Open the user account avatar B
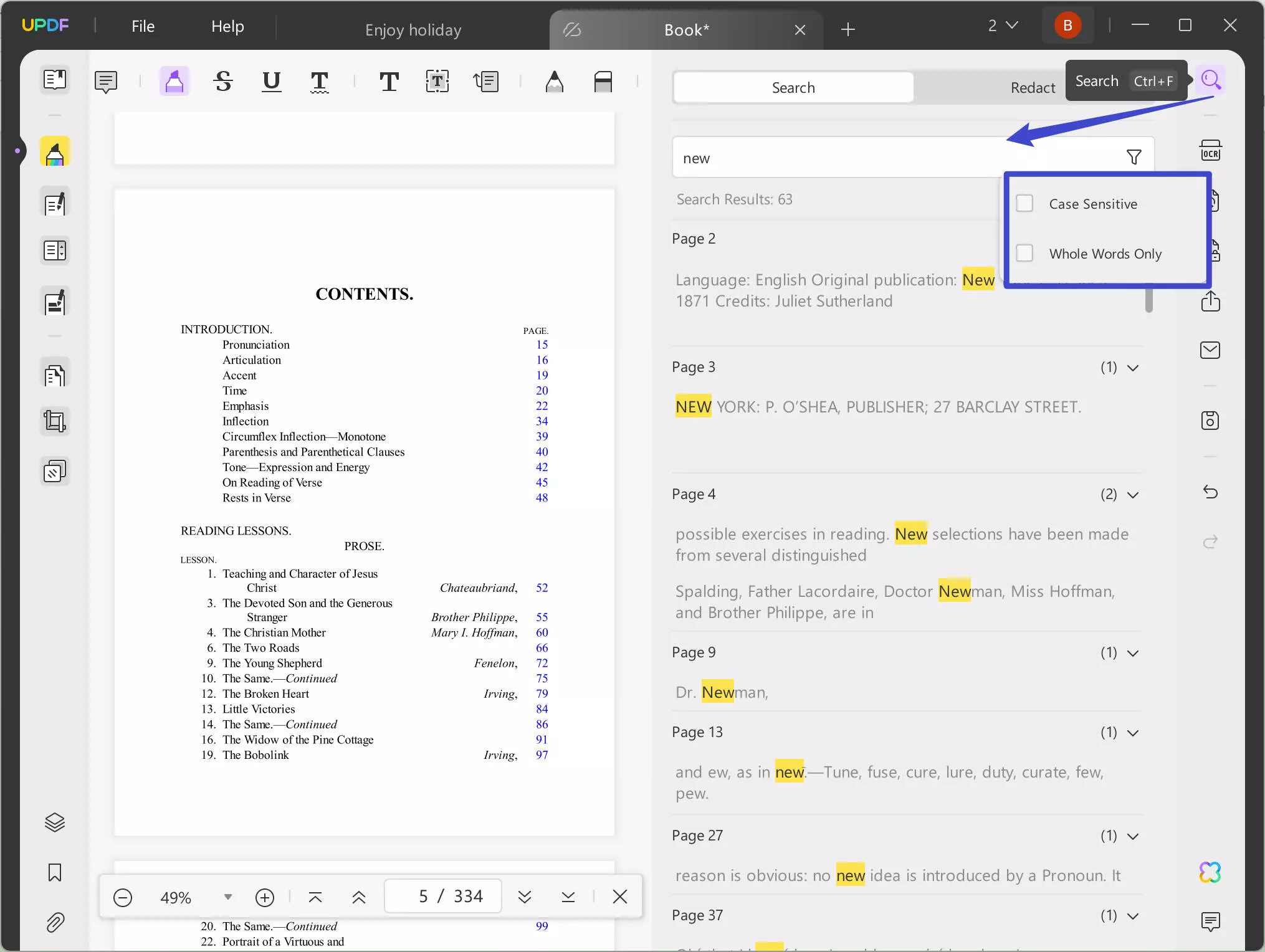The width and height of the screenshot is (1265, 952). point(1067,26)
